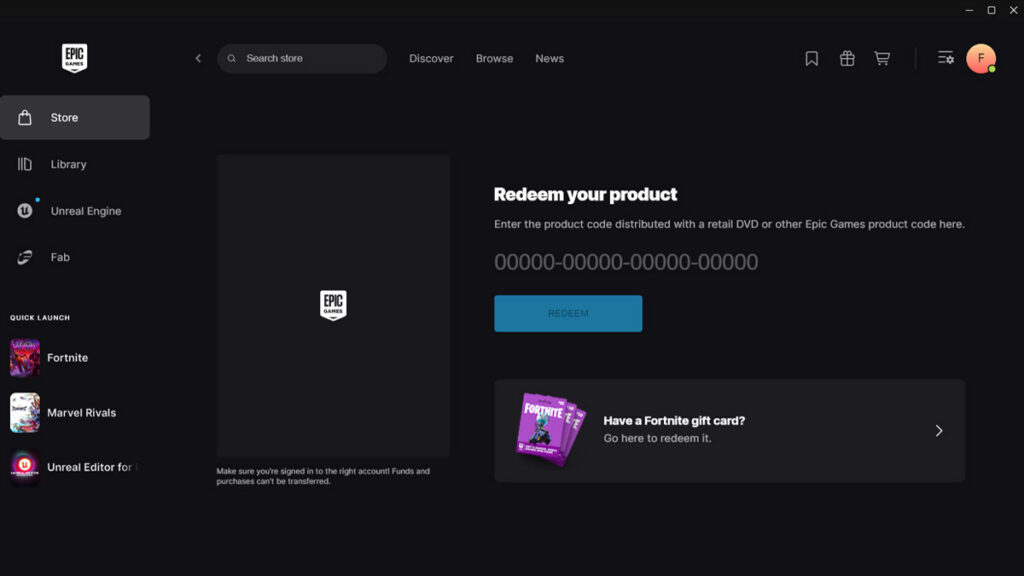Launch Fortnite from its thumbnail

pyautogui.click(x=25, y=358)
